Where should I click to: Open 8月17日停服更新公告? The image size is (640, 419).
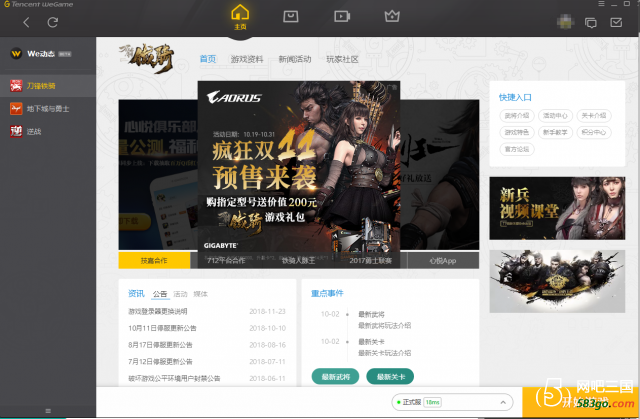[160, 345]
